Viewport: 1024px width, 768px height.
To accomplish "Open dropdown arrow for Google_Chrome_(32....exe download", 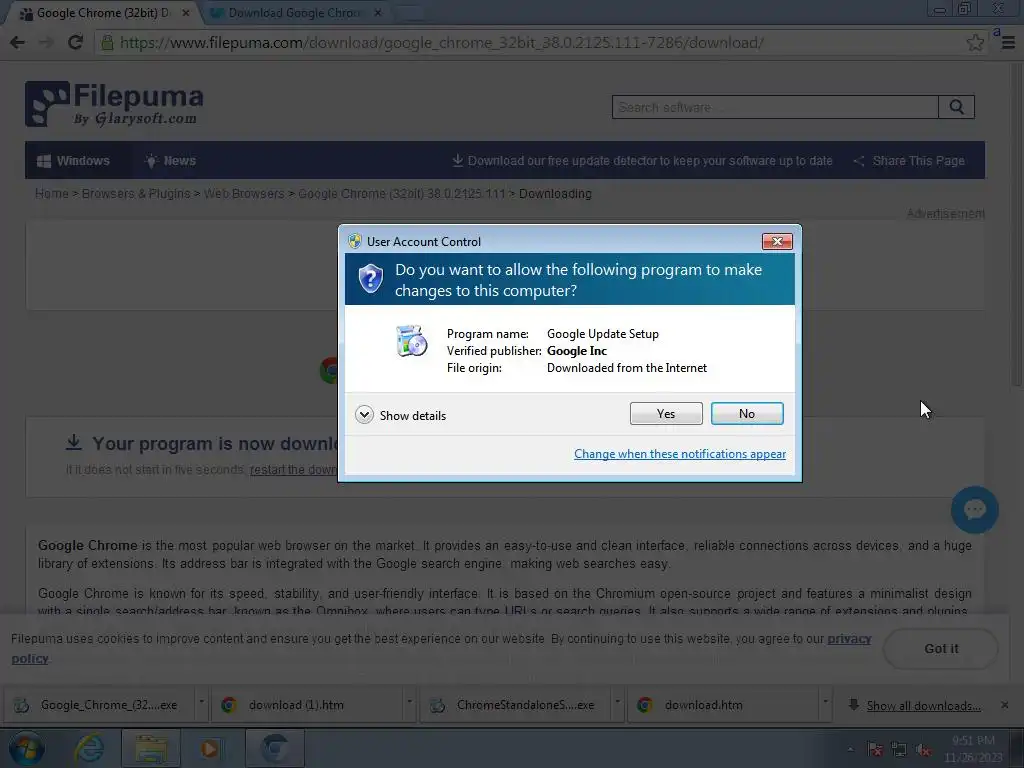I will (x=201, y=702).
